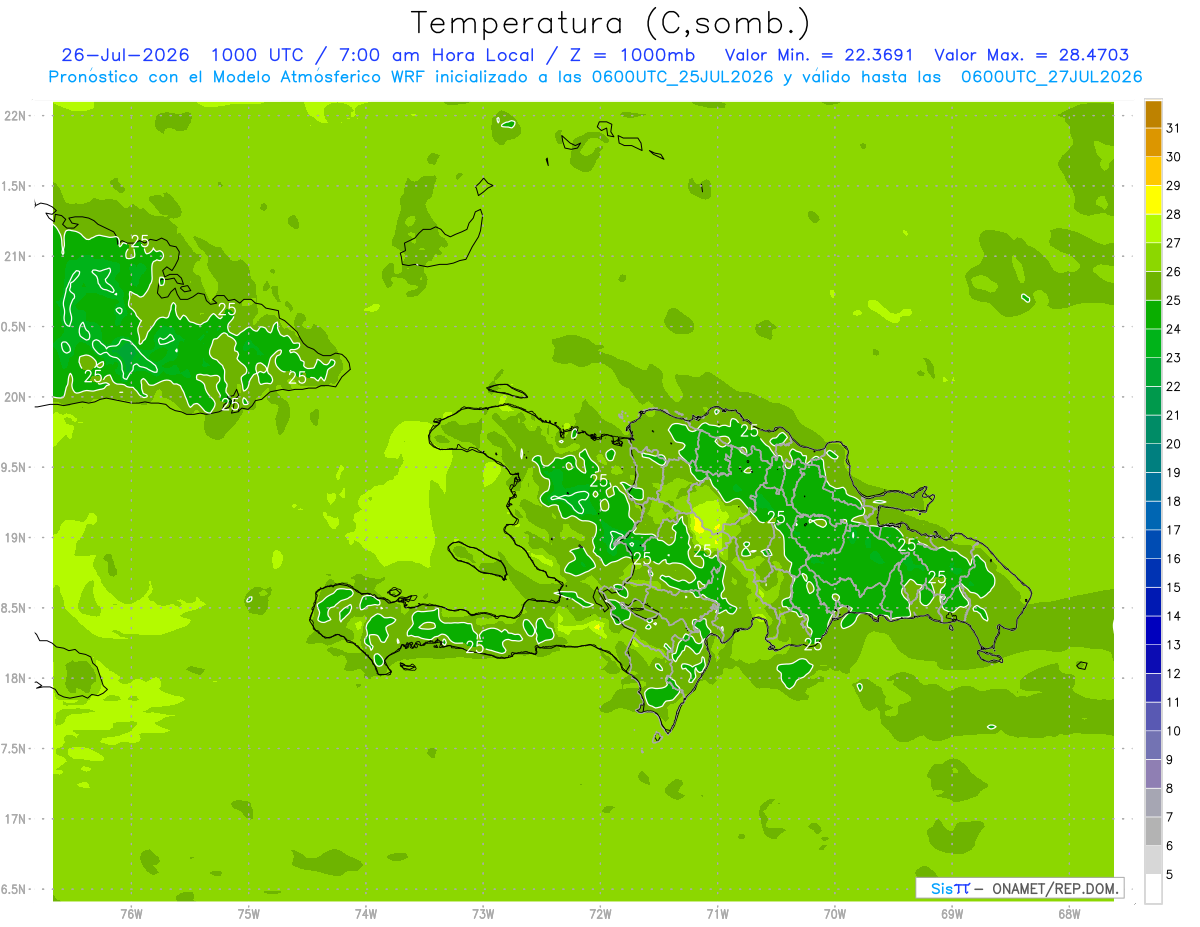This screenshot has width=1200, height=927.
Task: Pick the teal legend swatch between 19 and 20
Action: (1153, 458)
